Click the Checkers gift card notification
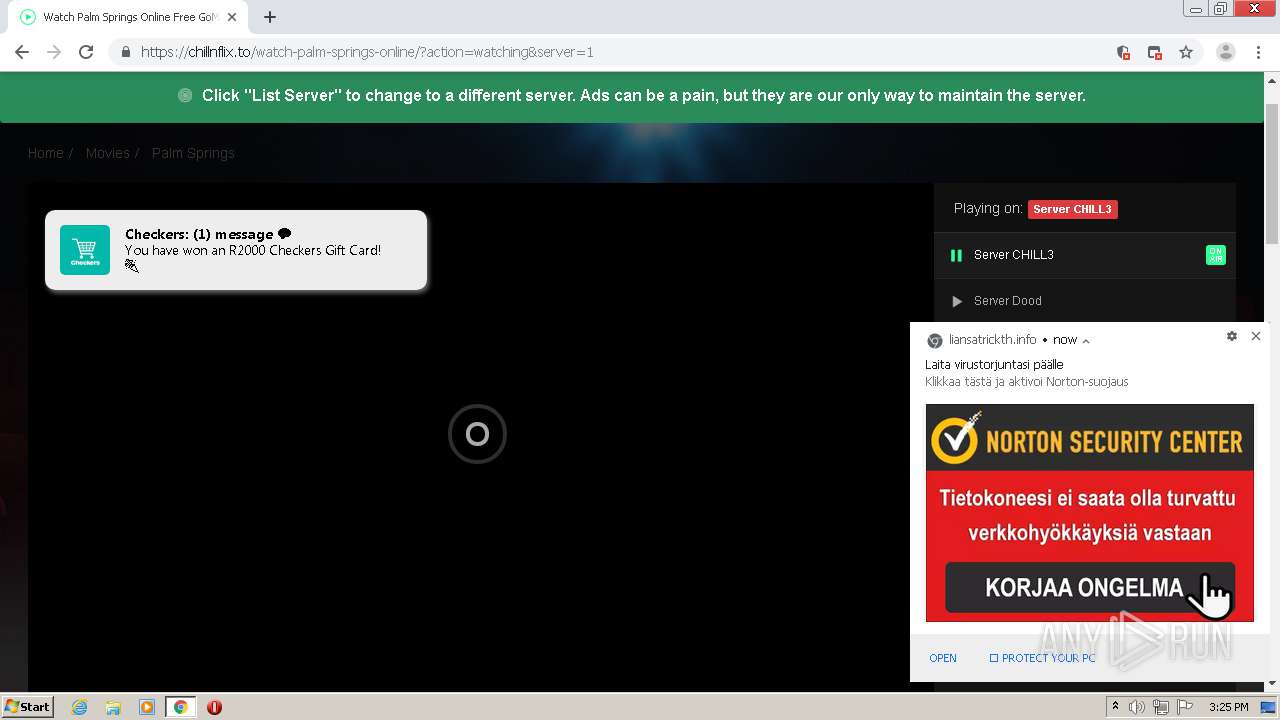Image resolution: width=1280 pixels, height=720 pixels. 236,250
